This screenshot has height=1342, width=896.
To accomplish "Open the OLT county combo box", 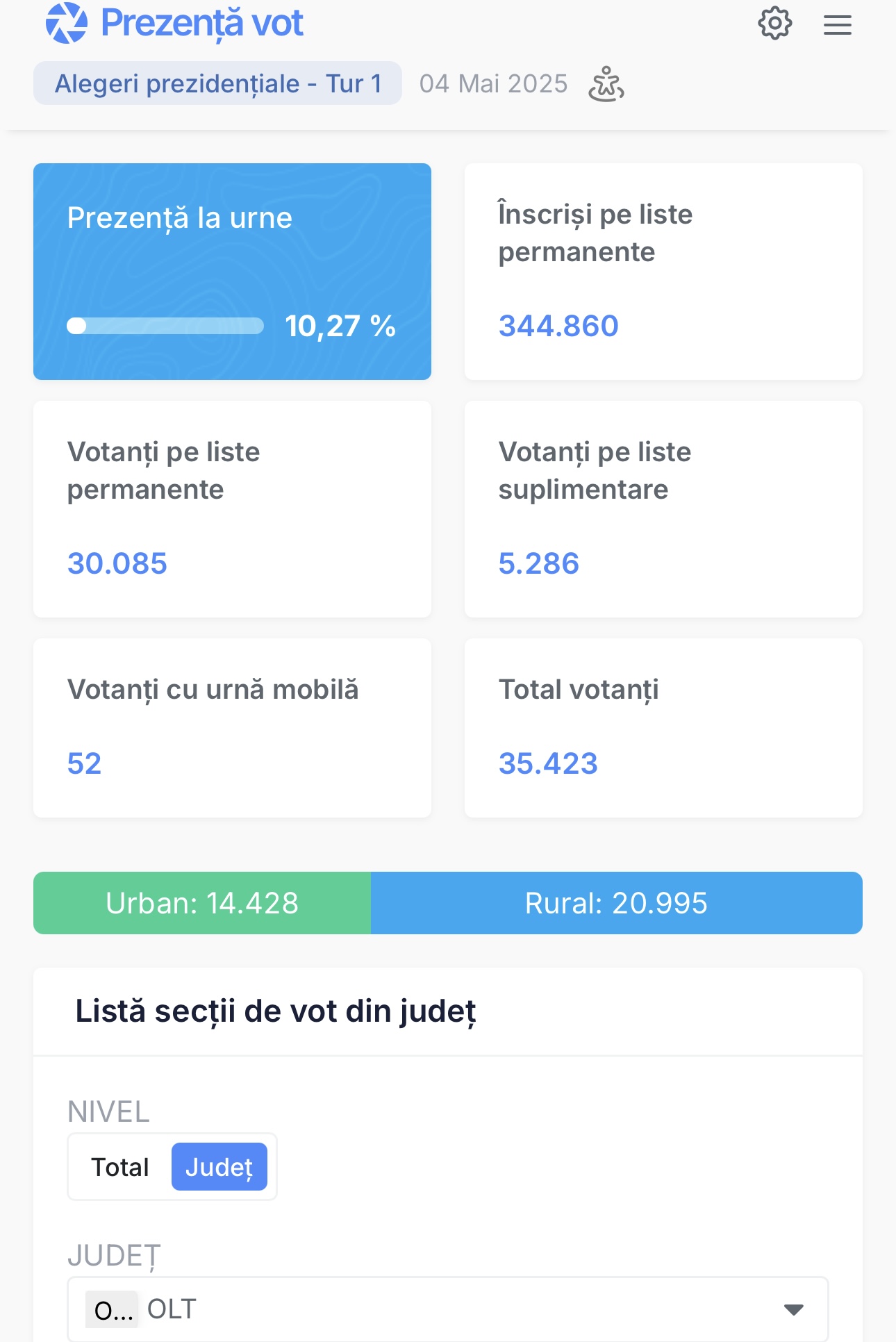I will [448, 1309].
